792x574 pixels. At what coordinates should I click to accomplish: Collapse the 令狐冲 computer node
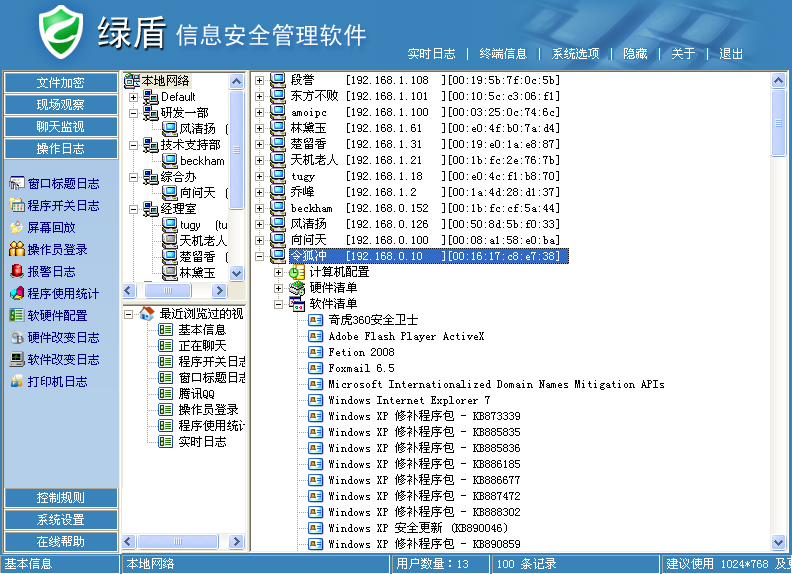pos(259,256)
